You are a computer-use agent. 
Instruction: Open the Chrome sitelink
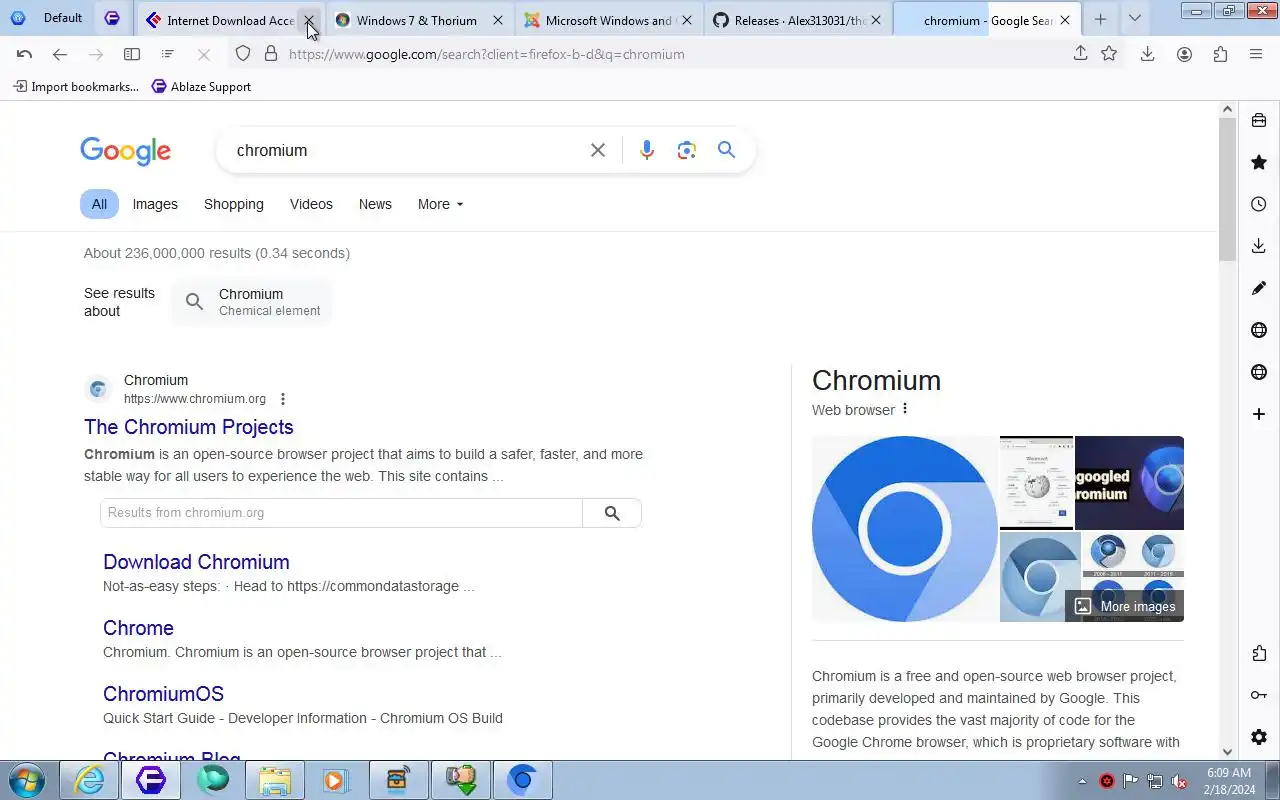tap(138, 628)
